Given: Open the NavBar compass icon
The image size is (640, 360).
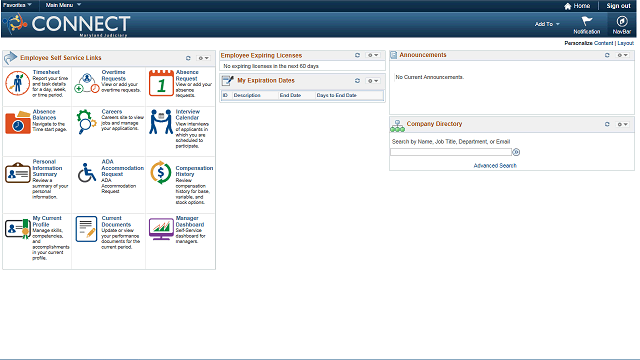Looking at the screenshot, I should pyautogui.click(x=622, y=21).
